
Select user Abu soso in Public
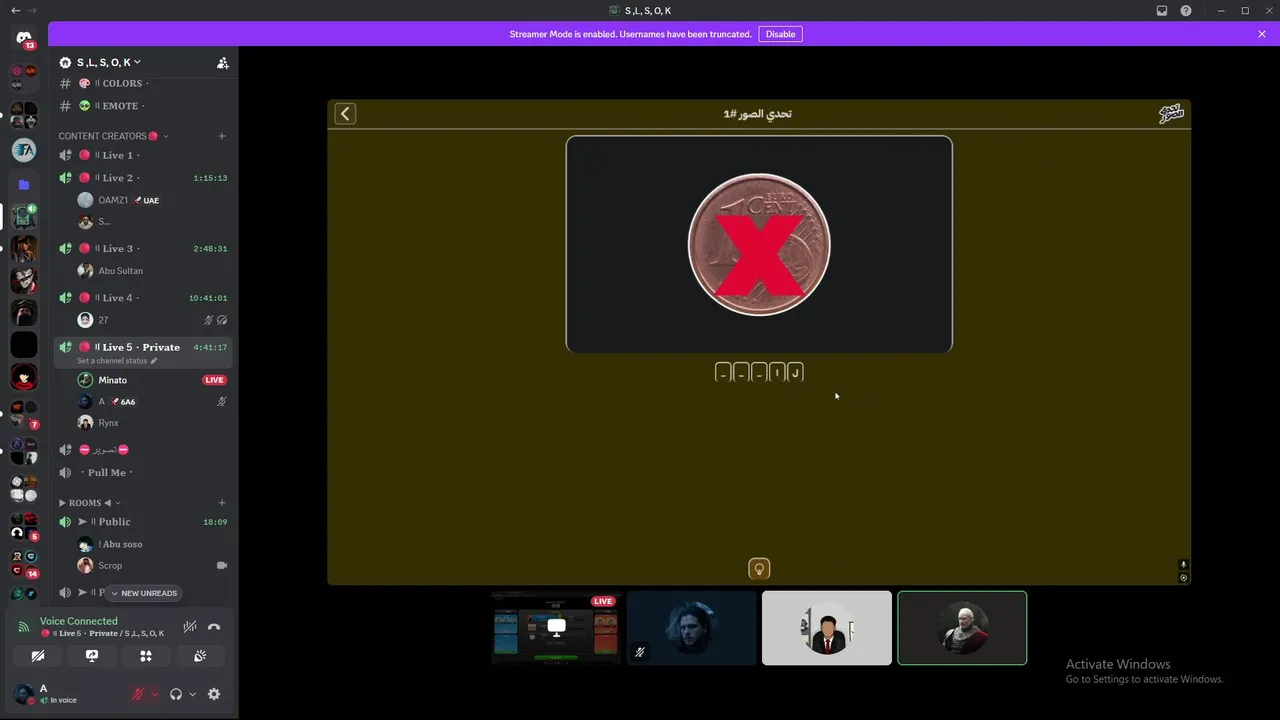(x=143, y=544)
